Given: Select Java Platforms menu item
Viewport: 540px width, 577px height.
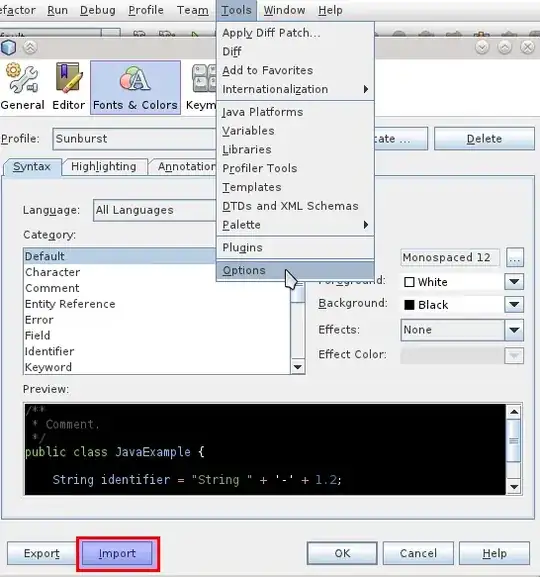Looking at the screenshot, I should 295,112.
